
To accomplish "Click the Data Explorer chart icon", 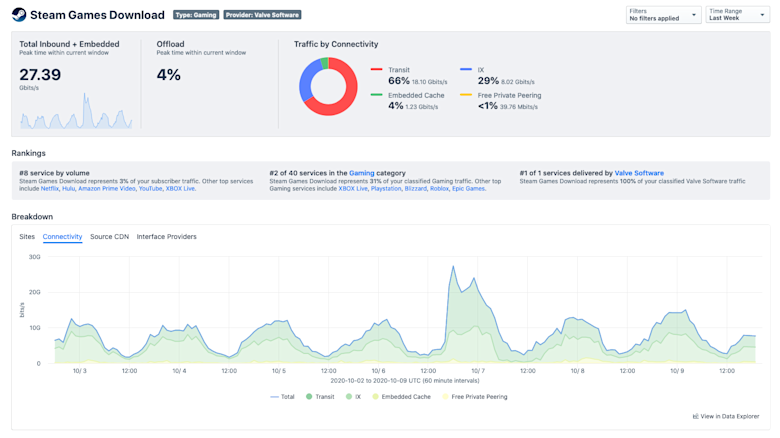I will [x=695, y=416].
